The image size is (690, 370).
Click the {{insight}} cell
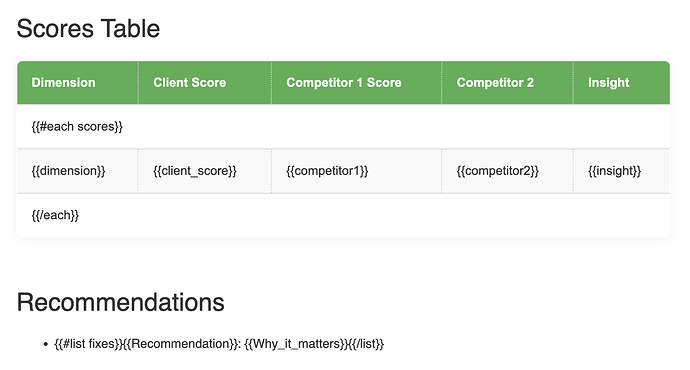point(621,171)
